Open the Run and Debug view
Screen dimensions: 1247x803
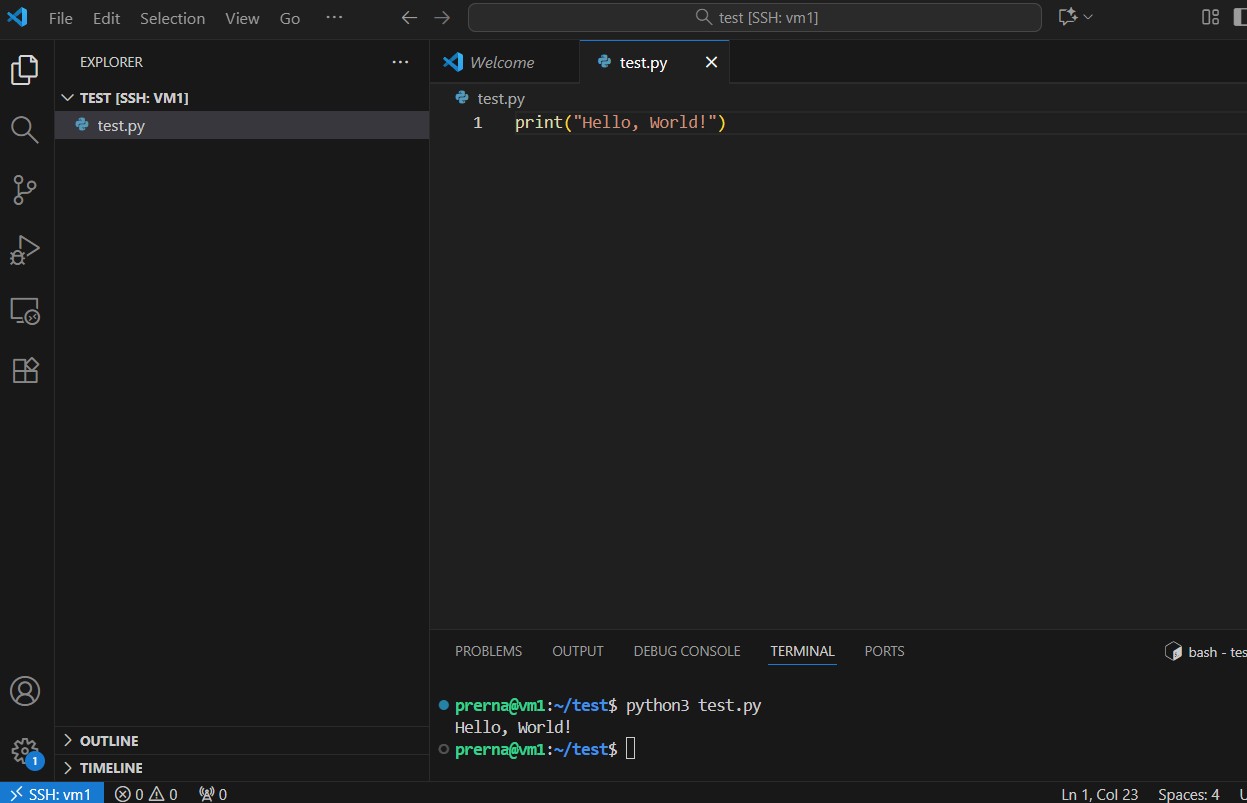25,249
